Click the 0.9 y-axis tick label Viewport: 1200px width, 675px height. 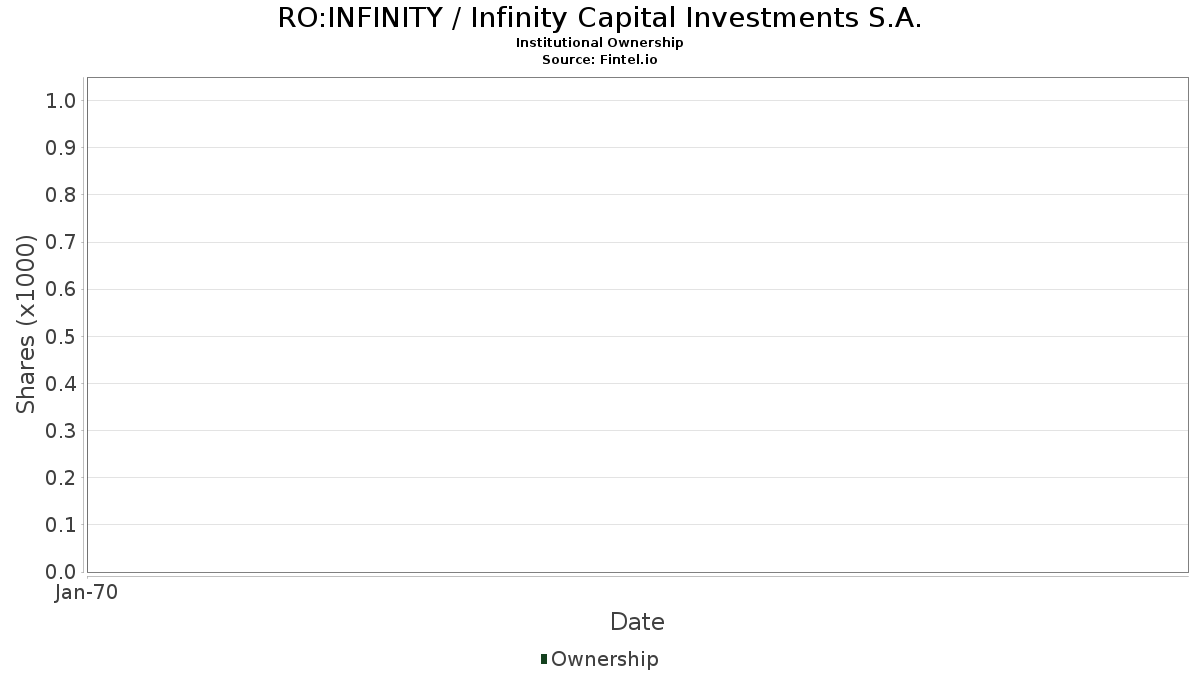(61, 147)
